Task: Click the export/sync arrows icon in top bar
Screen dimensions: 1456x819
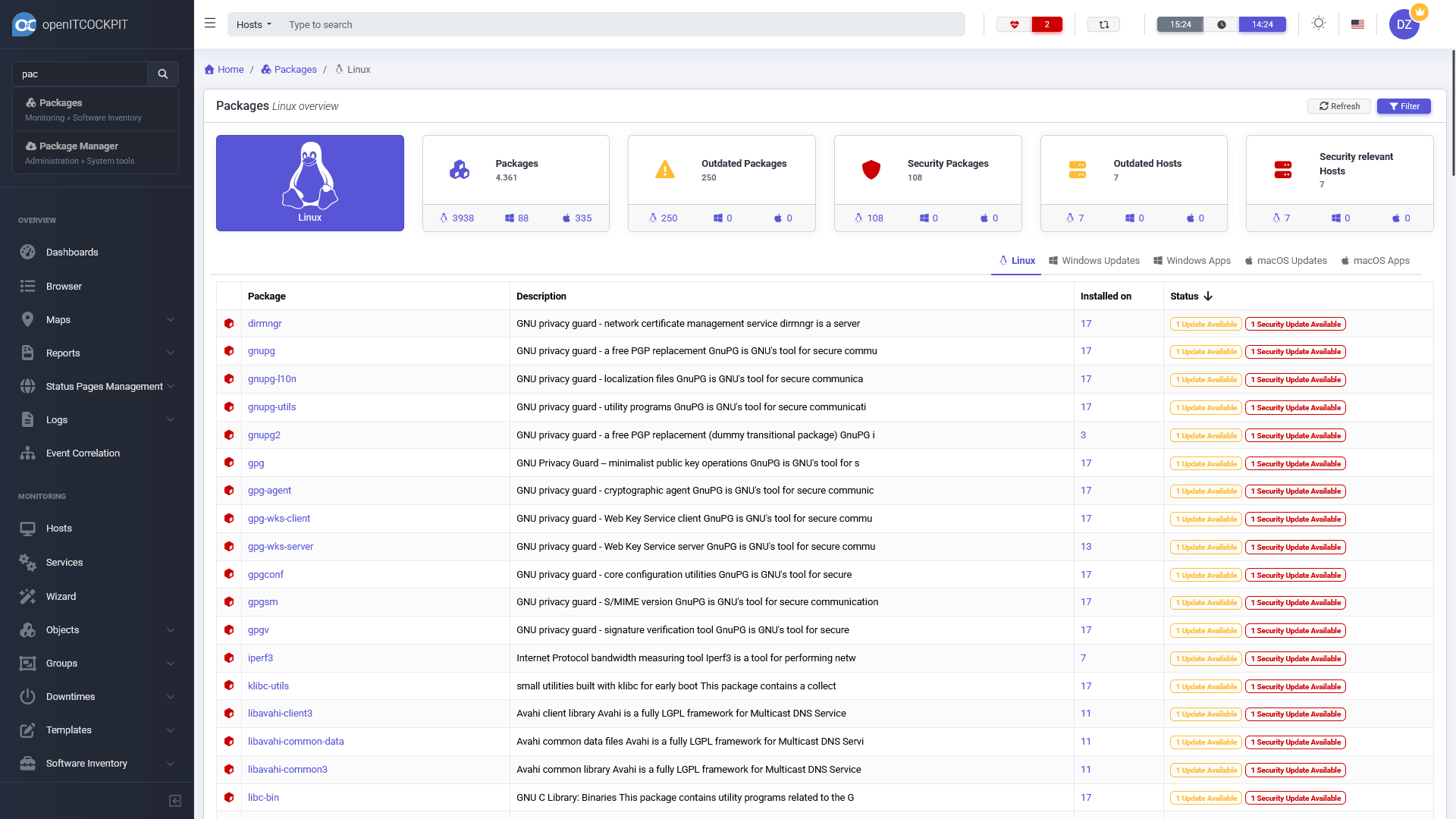Action: point(1103,24)
